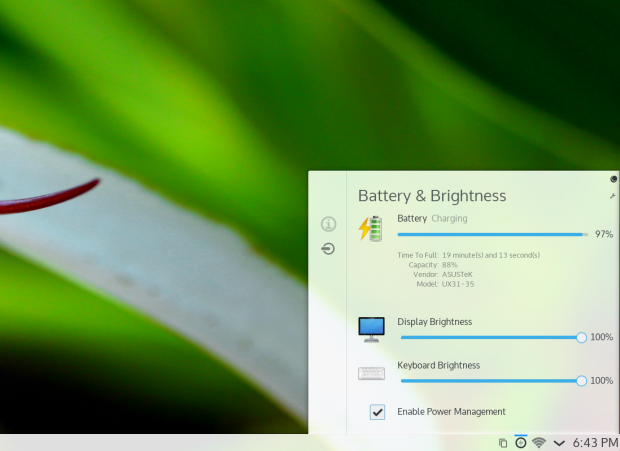Select the info notifications icon in sidebar
This screenshot has width=620, height=451.
[328, 224]
